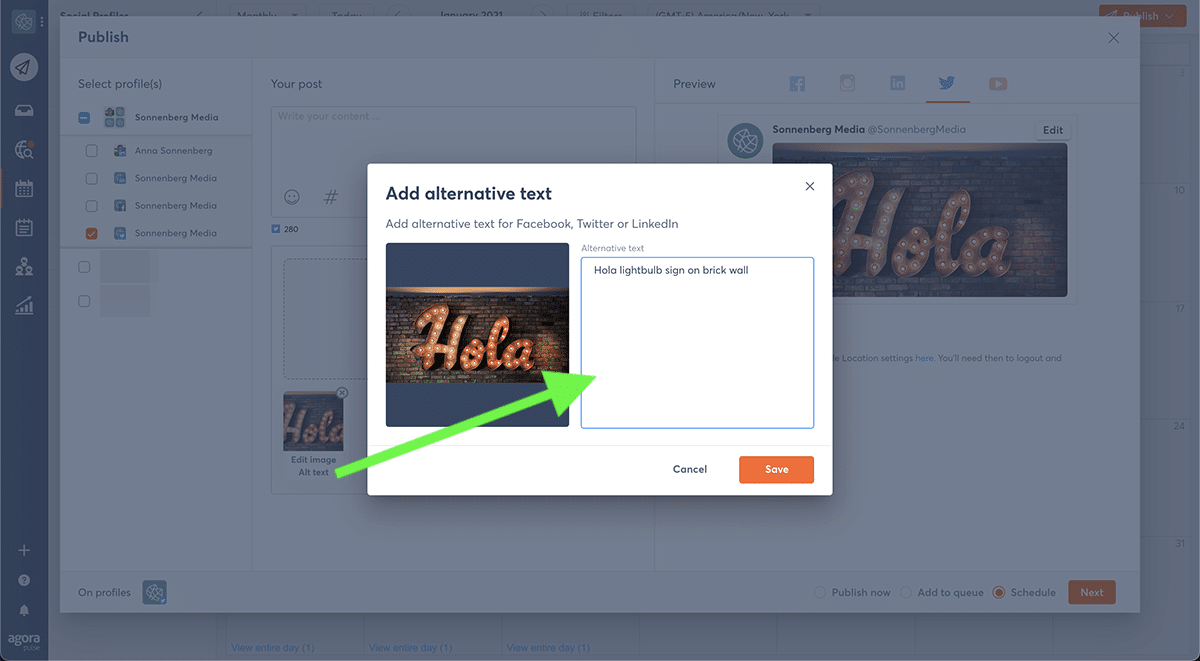Click the Hola image in alt text dialog

pyautogui.click(x=477, y=335)
